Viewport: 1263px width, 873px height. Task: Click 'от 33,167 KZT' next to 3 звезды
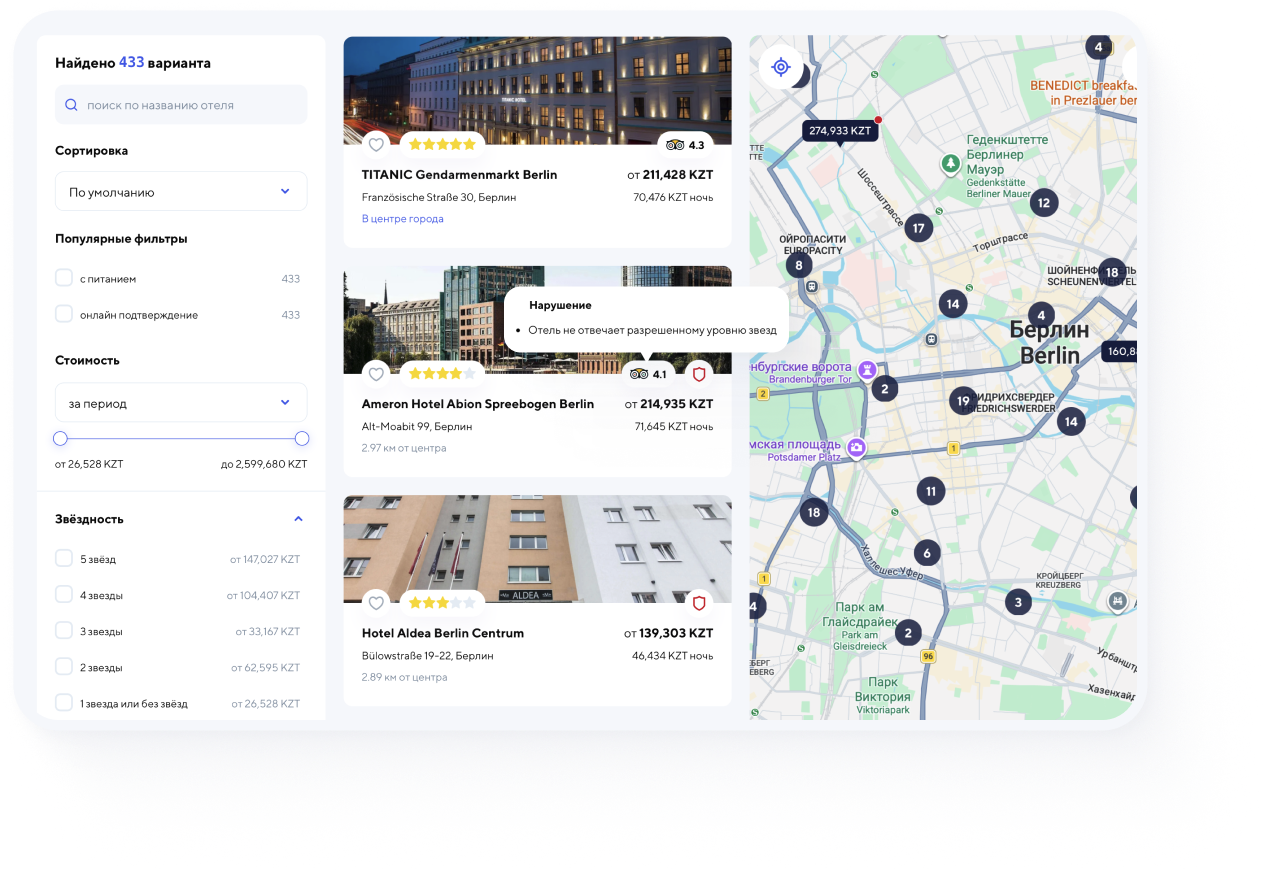tap(268, 632)
